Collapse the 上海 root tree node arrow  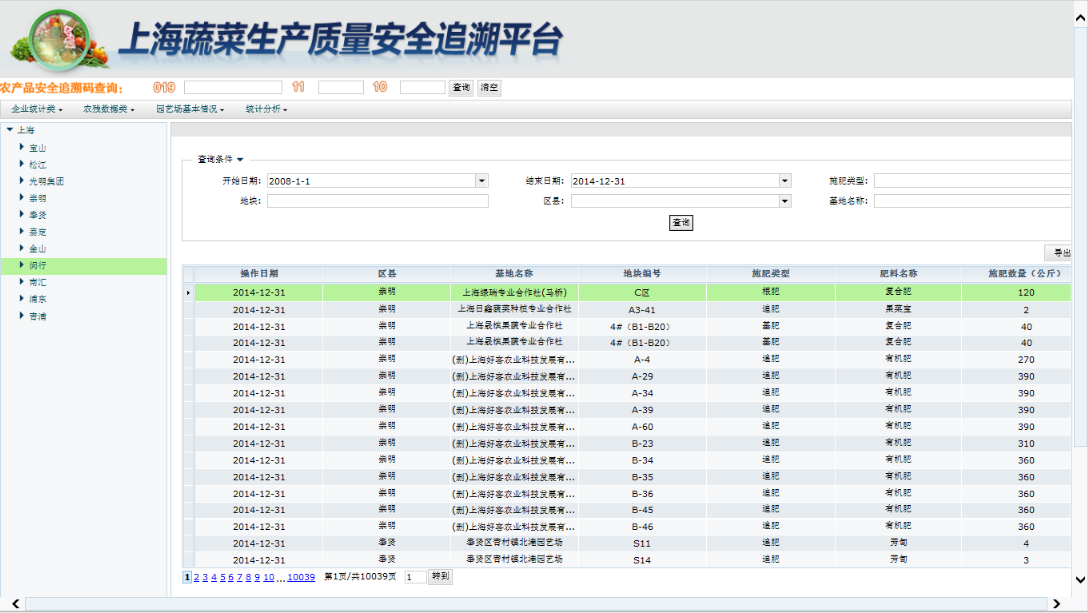[x=9, y=130]
